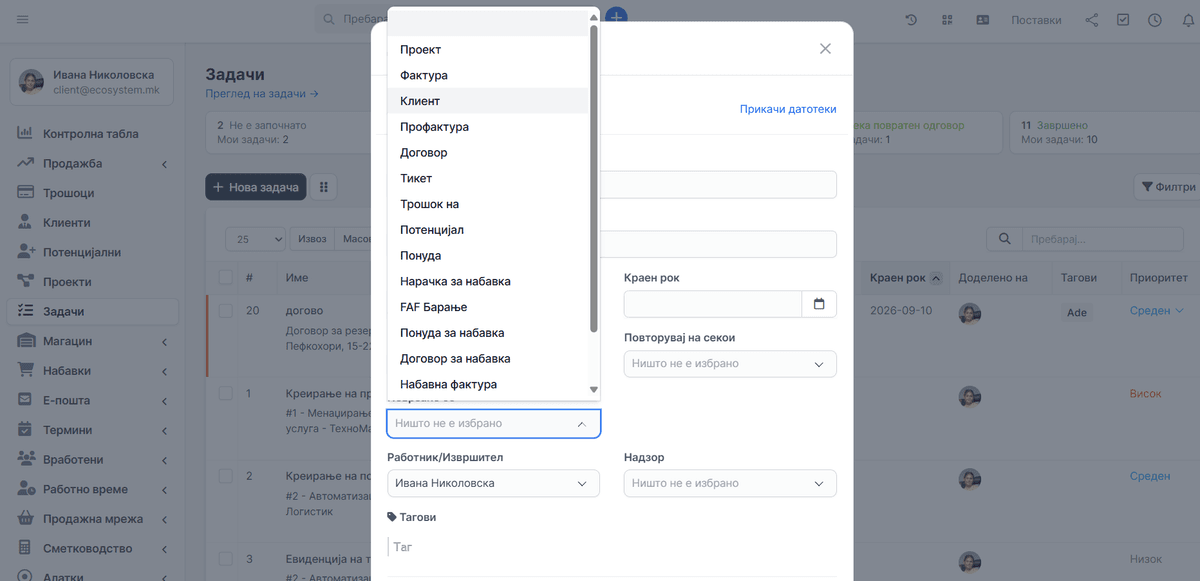Open the Поставки item in top bar

[x=1036, y=20]
